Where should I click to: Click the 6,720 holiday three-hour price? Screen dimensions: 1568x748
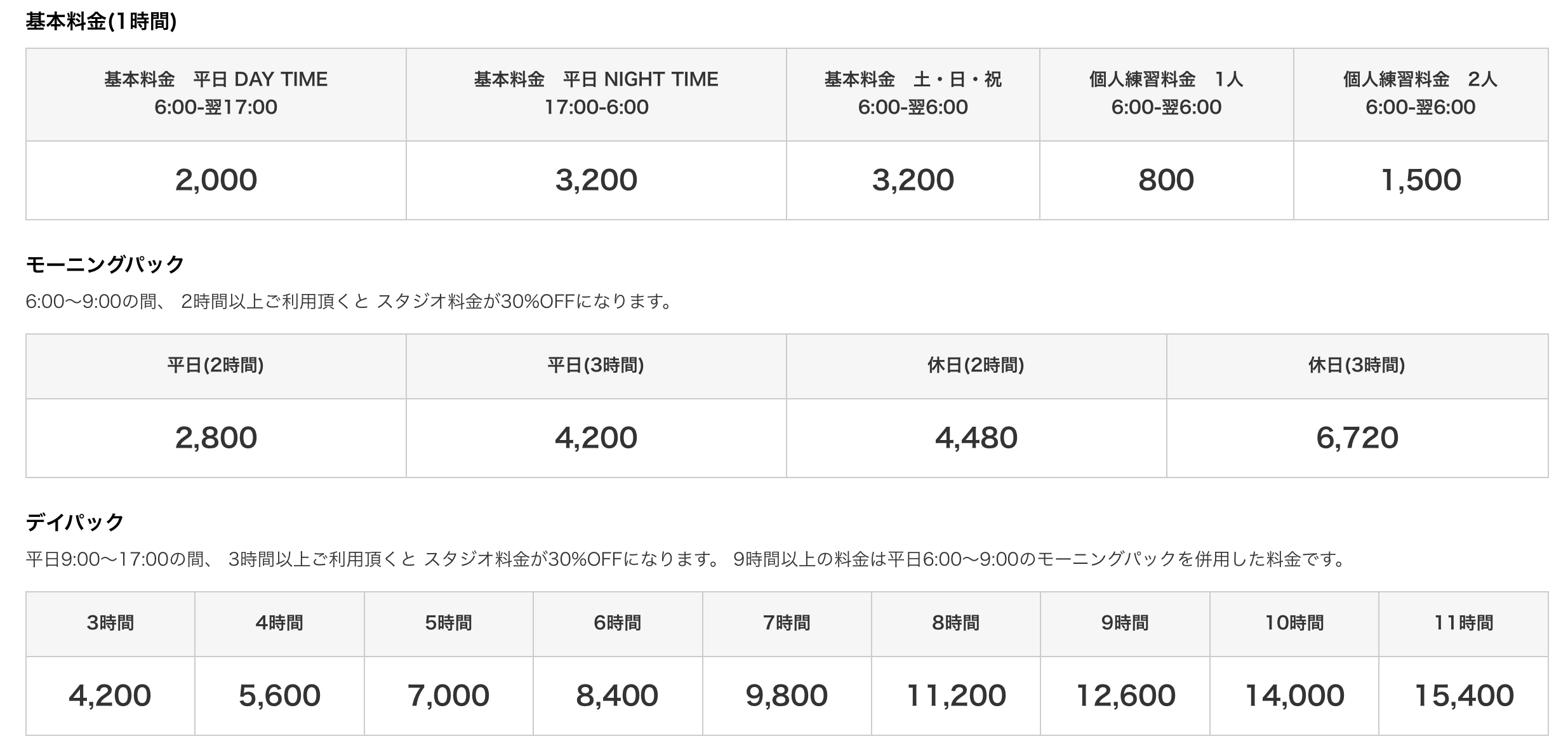point(1357,438)
